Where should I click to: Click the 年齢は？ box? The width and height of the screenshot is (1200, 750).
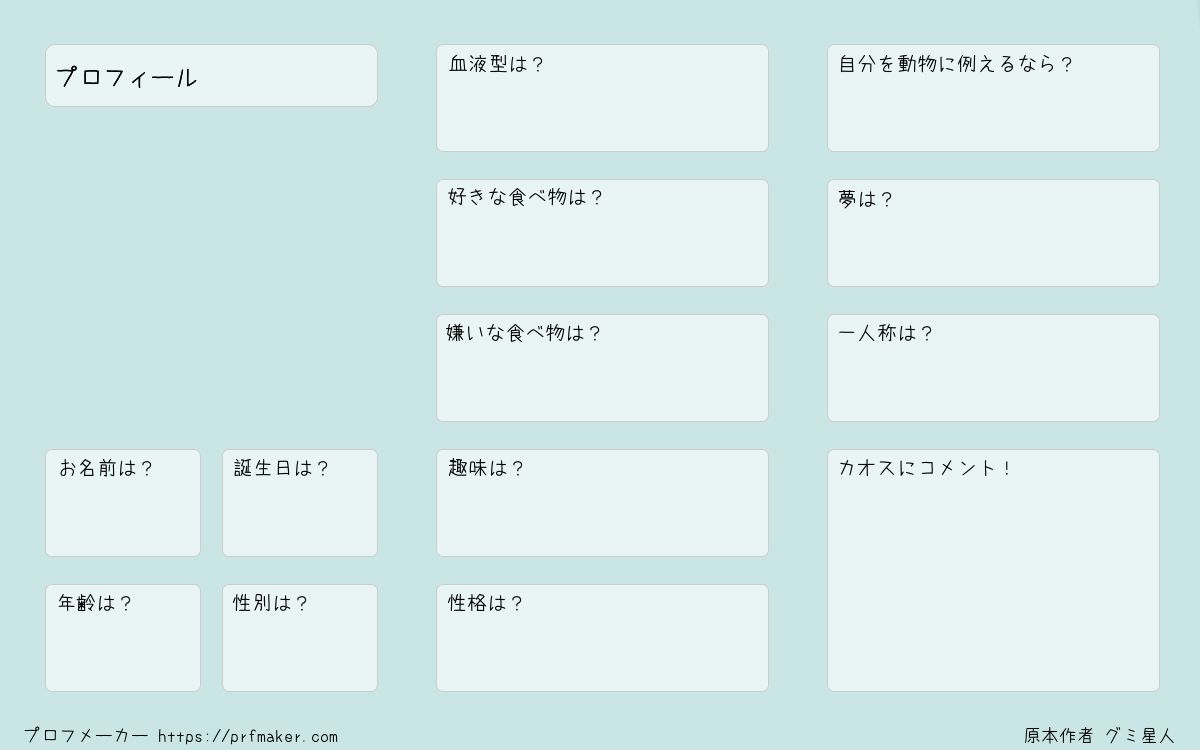(123, 638)
